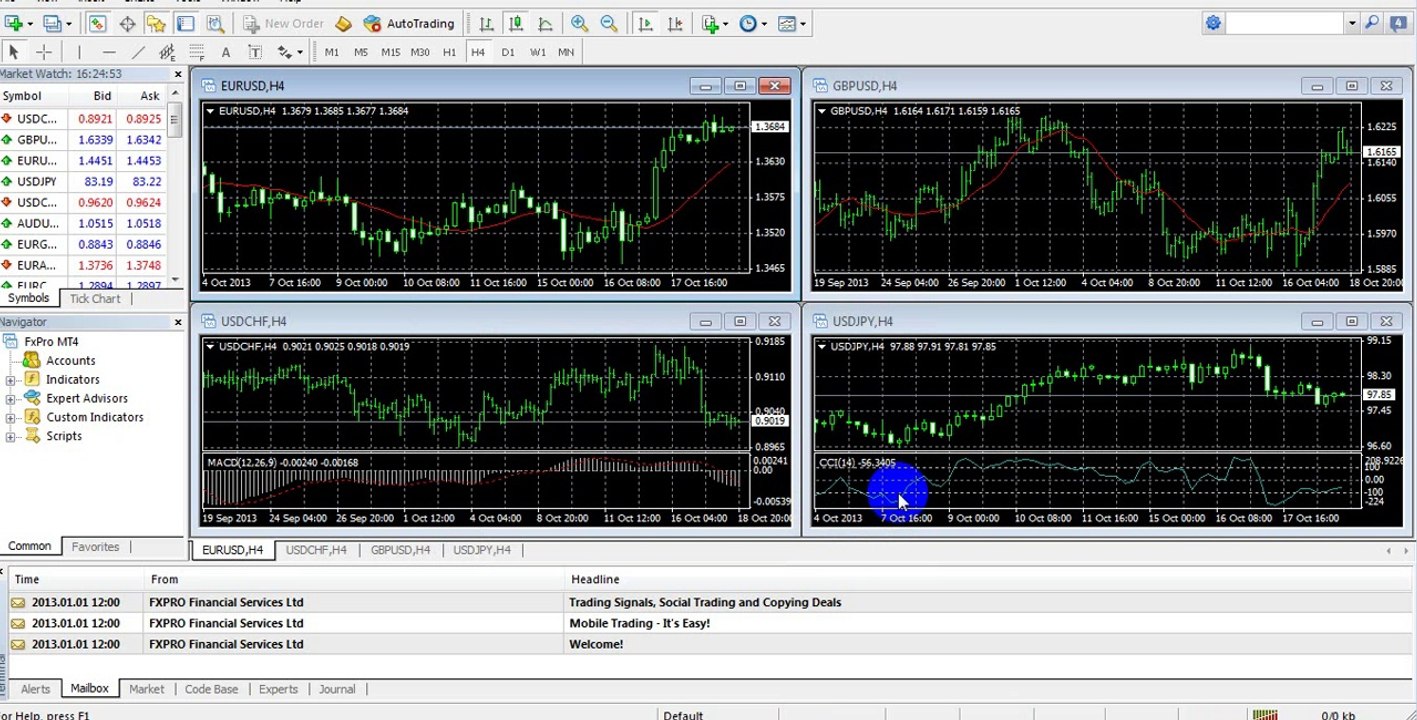
Task: Toggle chart auto scroll icon
Action: (x=645, y=23)
